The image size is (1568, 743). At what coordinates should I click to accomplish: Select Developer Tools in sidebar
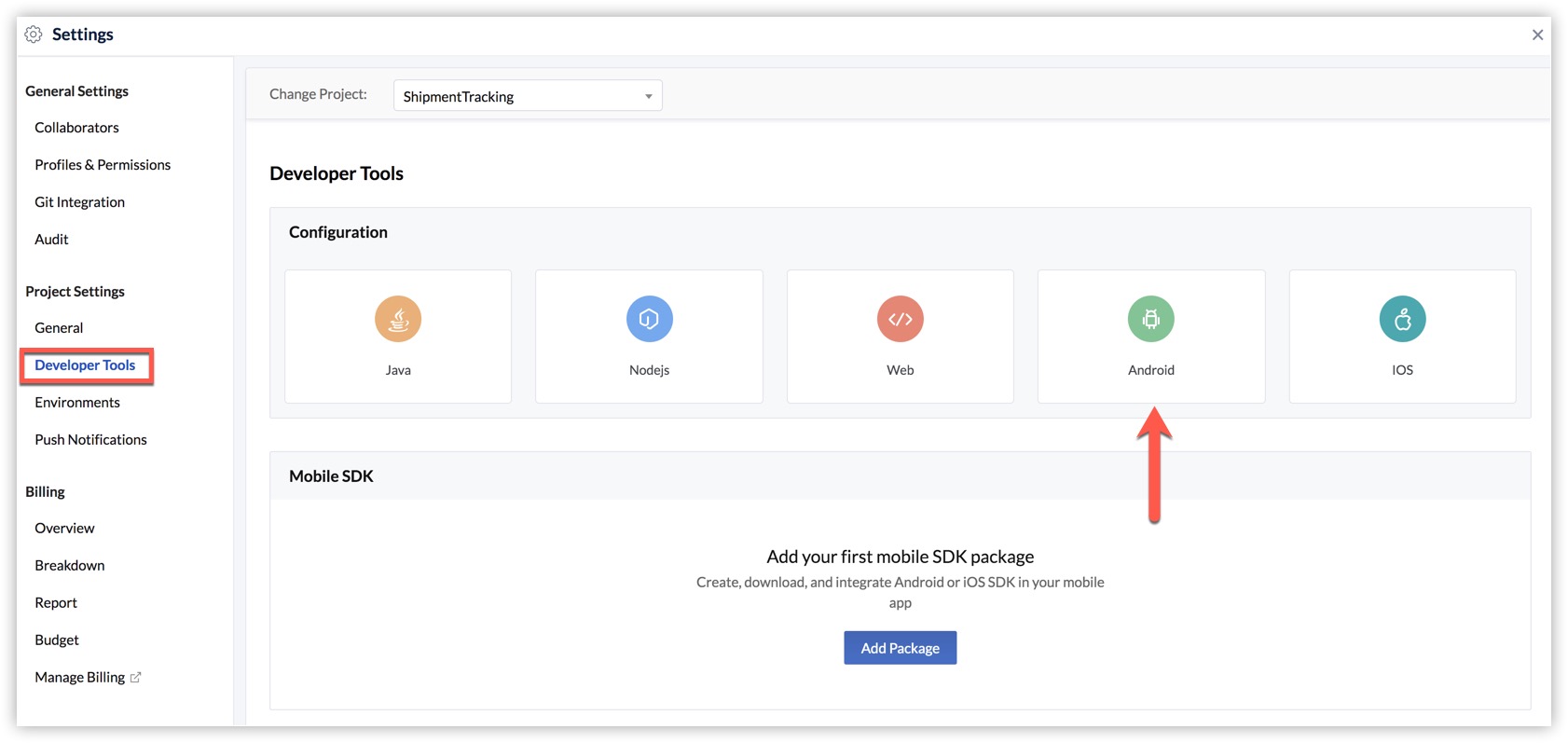(85, 365)
